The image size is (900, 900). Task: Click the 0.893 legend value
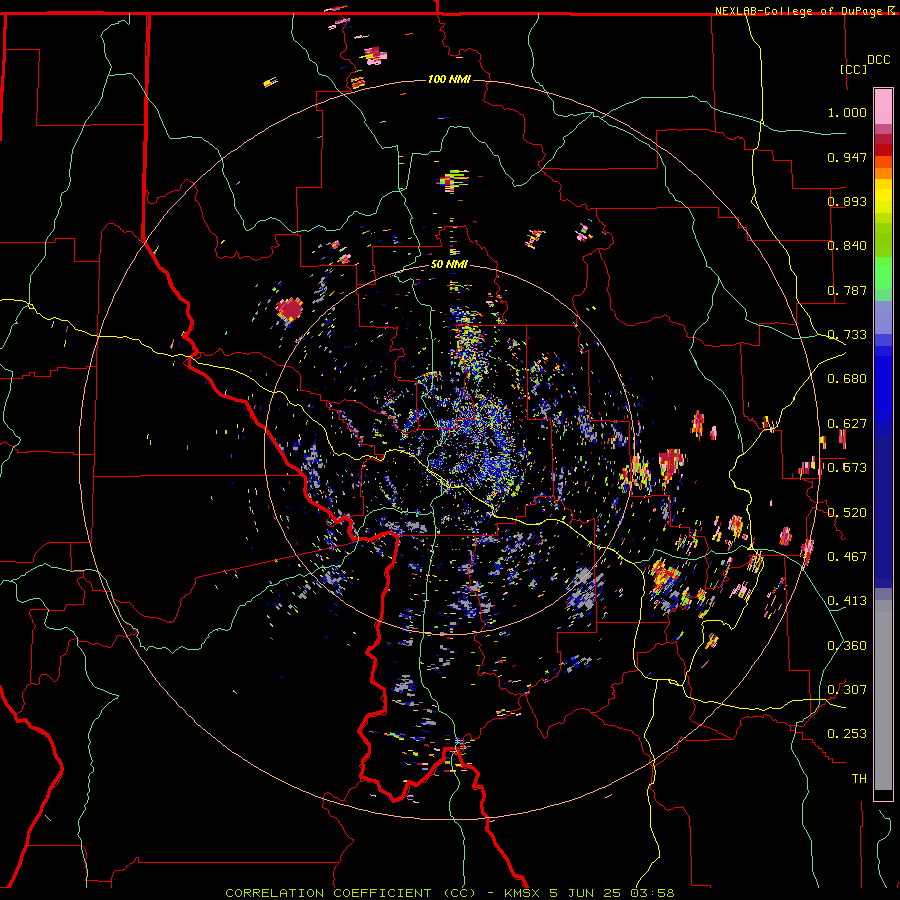[x=847, y=201]
